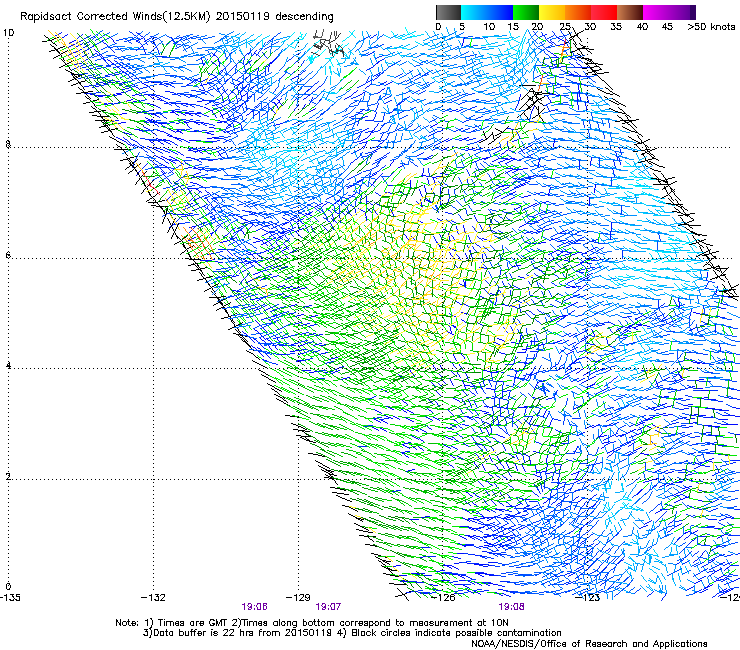Click the -129 longitude axis label
The width and height of the screenshot is (740, 650).
[298, 598]
